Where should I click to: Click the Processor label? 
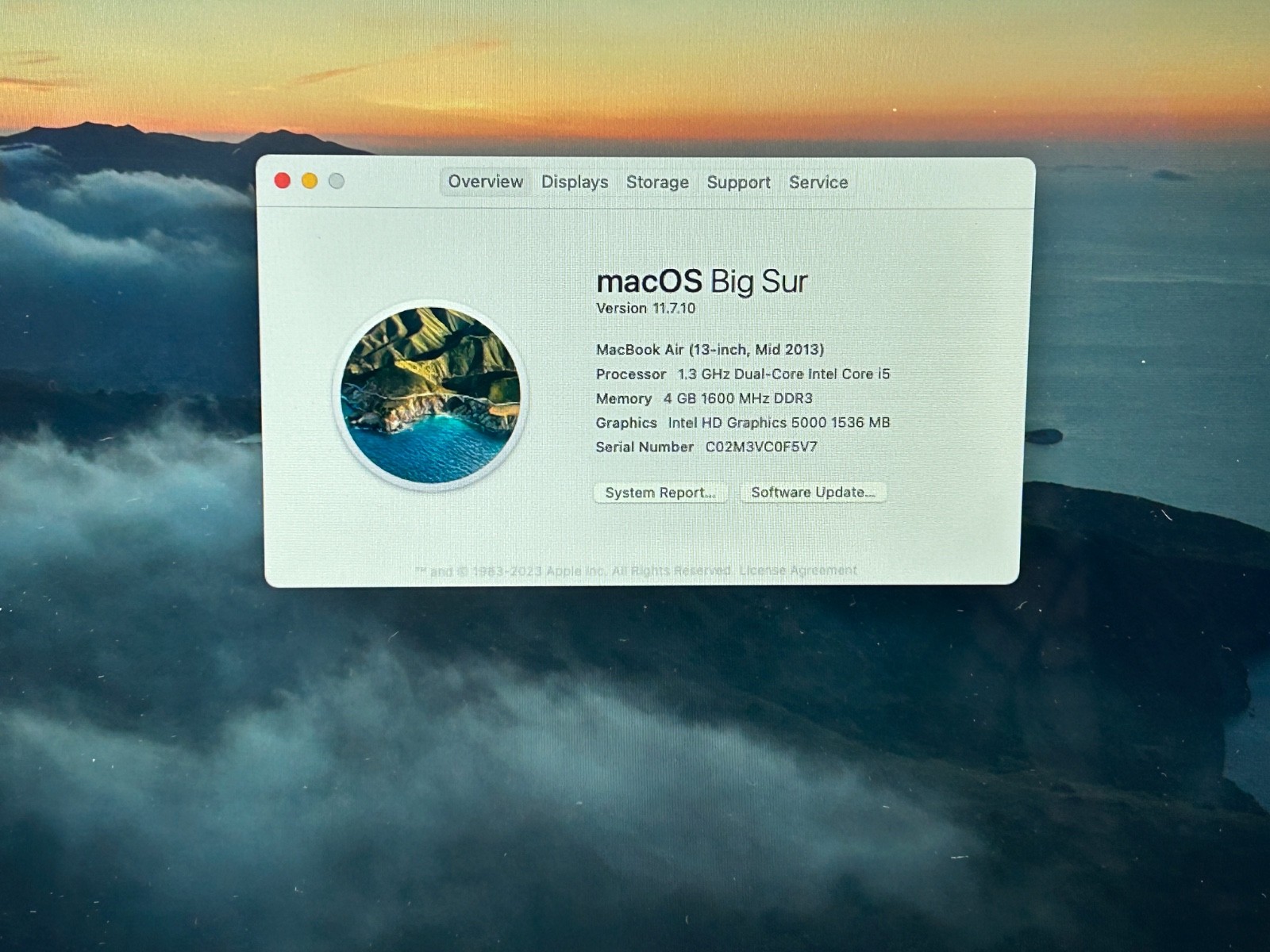click(x=631, y=374)
